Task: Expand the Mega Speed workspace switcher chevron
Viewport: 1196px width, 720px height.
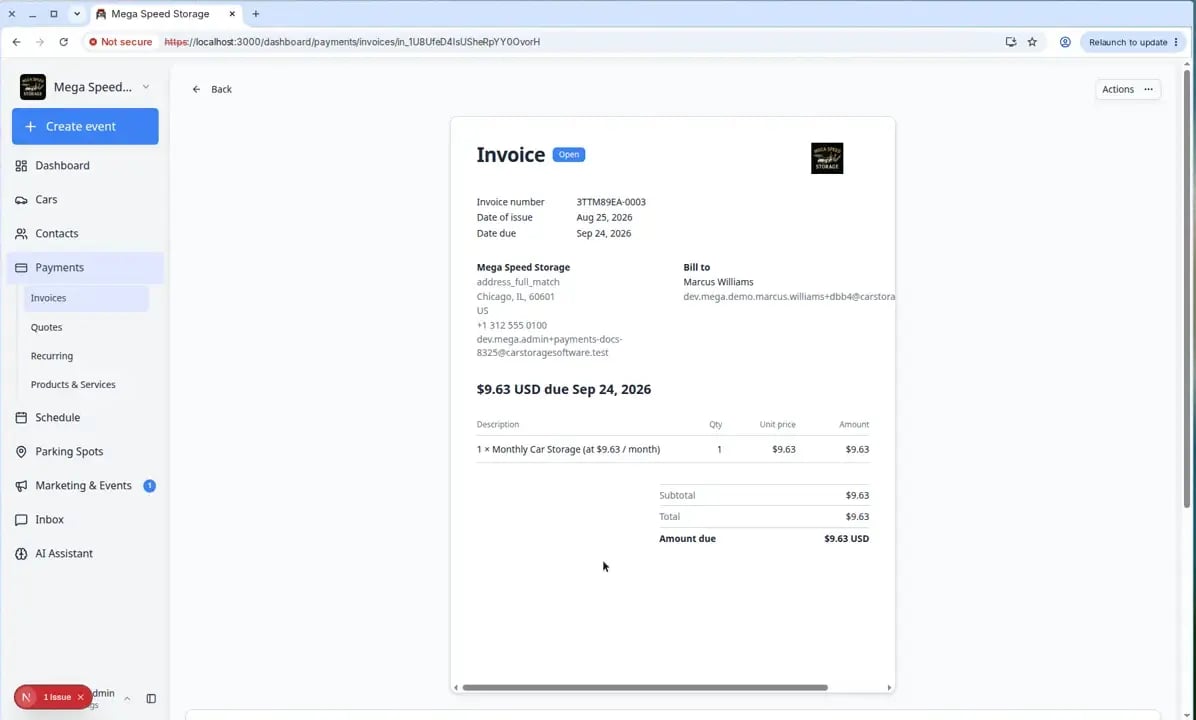Action: 146,87
